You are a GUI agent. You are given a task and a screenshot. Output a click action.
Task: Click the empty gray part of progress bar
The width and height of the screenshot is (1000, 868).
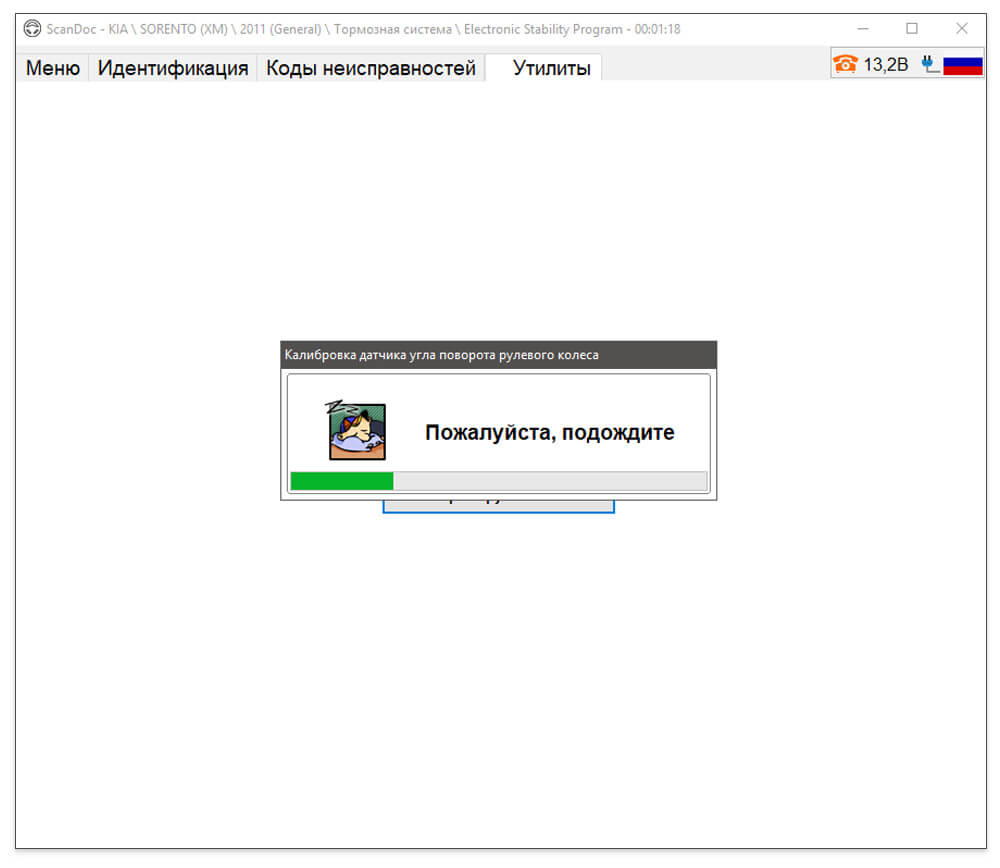[x=550, y=481]
